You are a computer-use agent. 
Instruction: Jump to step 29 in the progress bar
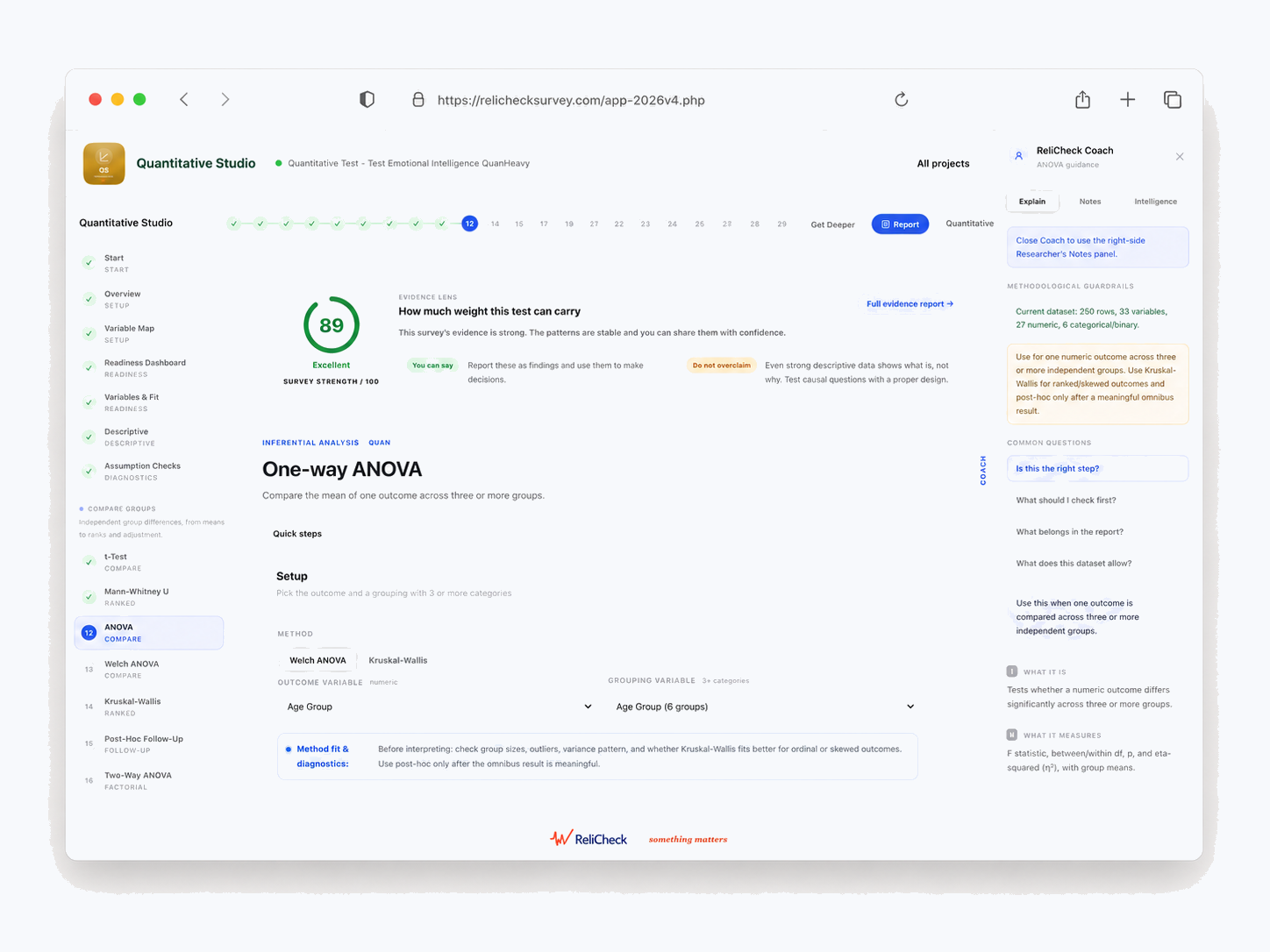781,224
